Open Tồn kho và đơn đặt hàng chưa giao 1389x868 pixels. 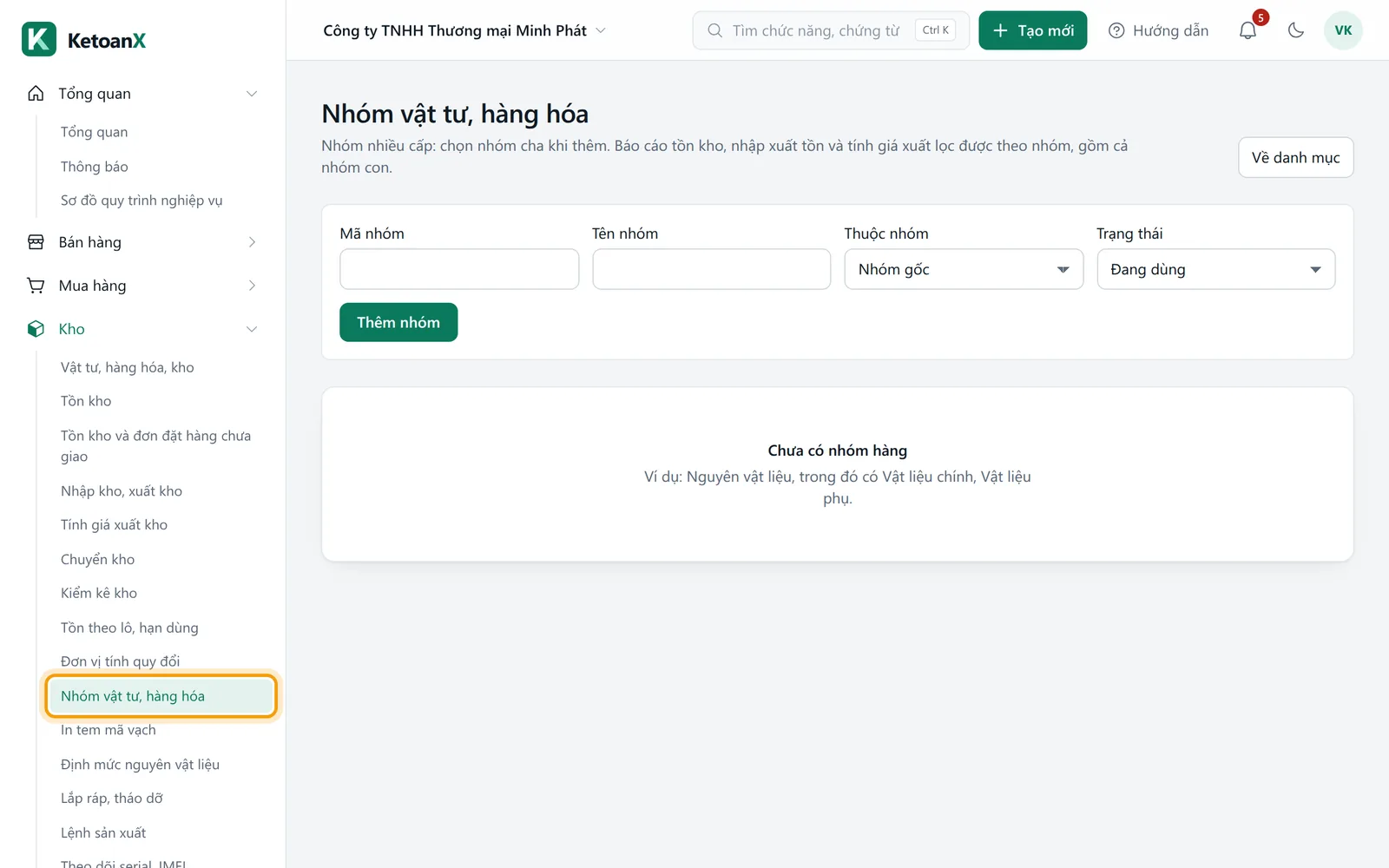tap(156, 446)
